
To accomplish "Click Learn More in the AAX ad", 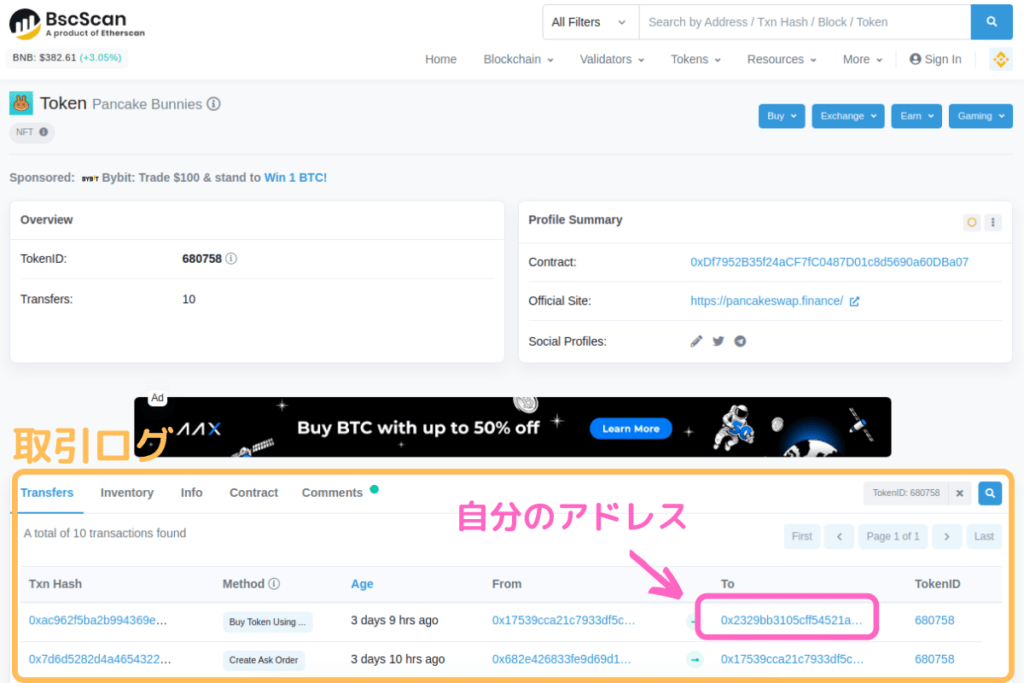I will tap(631, 429).
